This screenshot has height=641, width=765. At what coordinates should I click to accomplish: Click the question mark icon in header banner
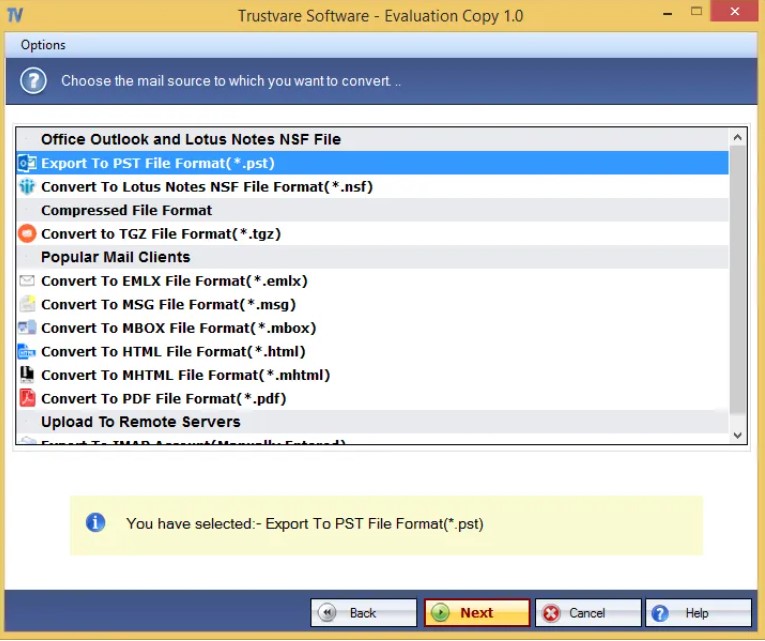click(x=33, y=81)
